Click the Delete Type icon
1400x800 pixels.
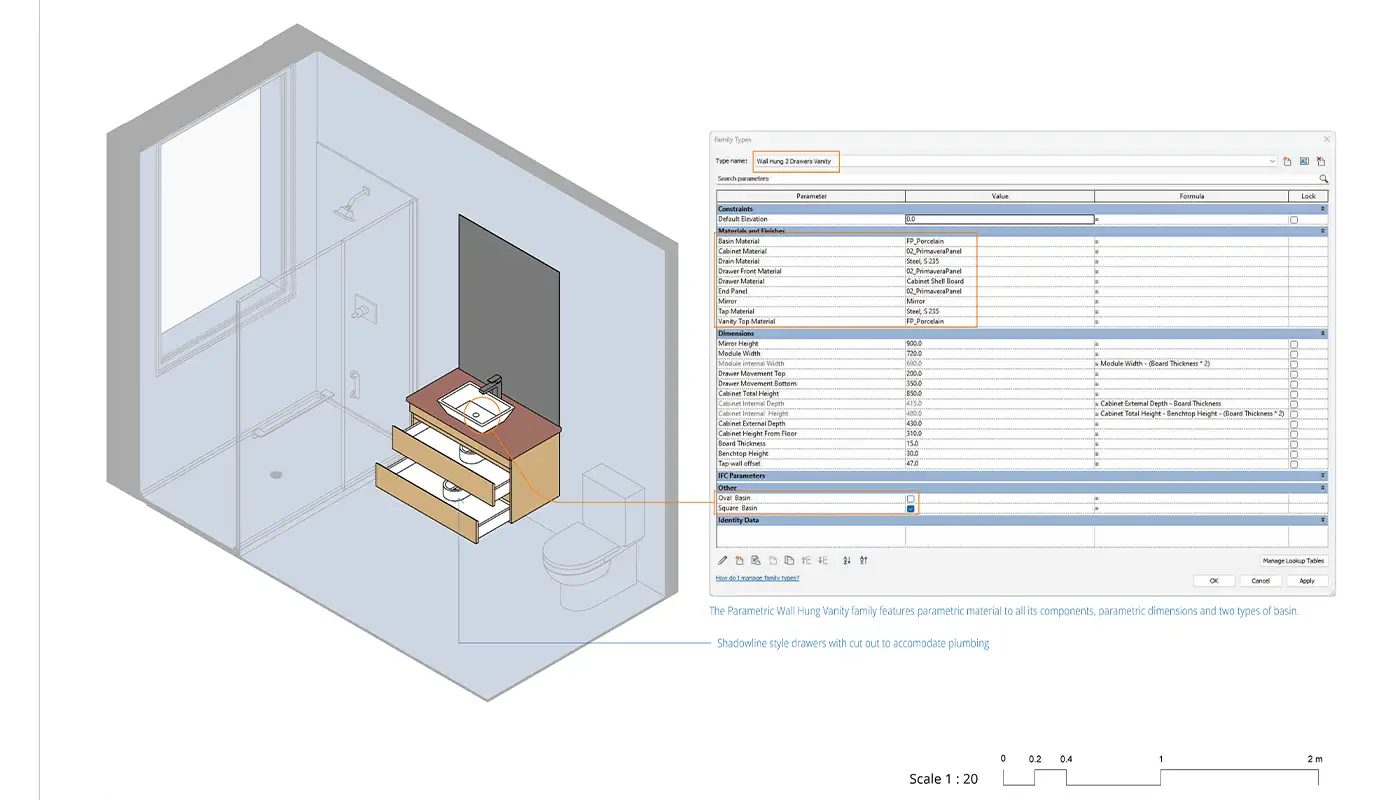tap(1320, 161)
